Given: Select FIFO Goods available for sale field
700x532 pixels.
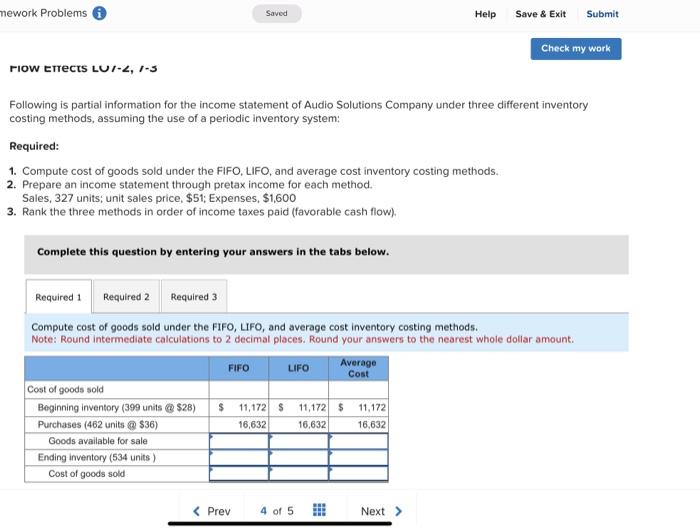Looking at the screenshot, I should click(239, 441).
